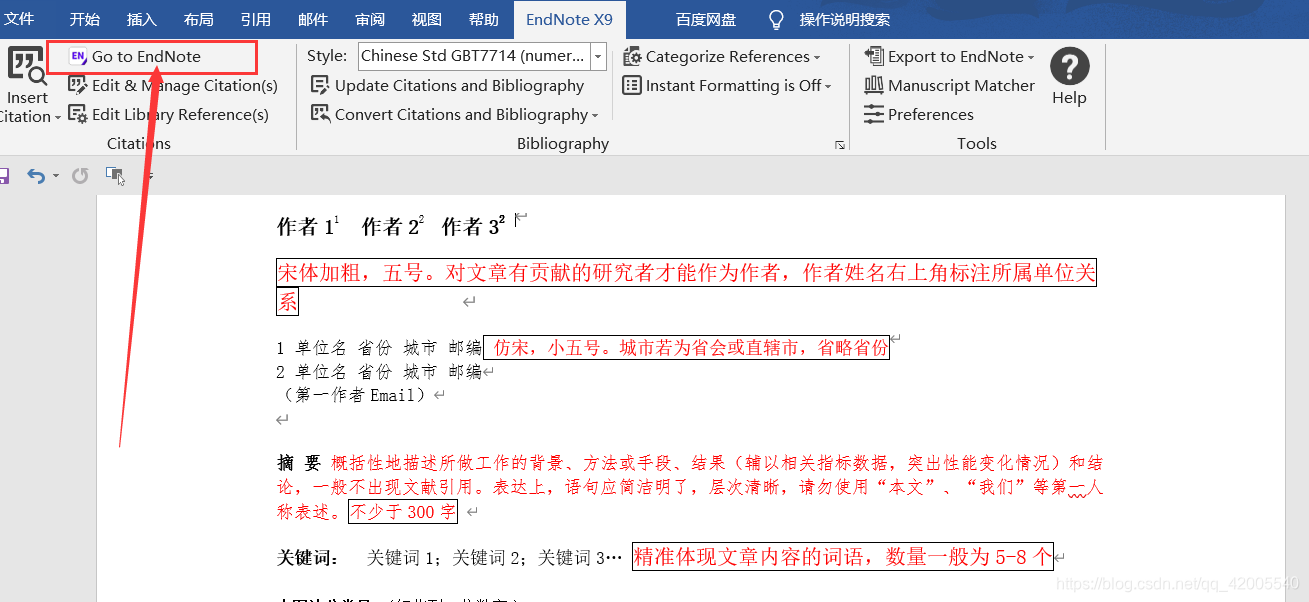1309x602 pixels.
Task: Redo the last action
Action: tap(78, 174)
